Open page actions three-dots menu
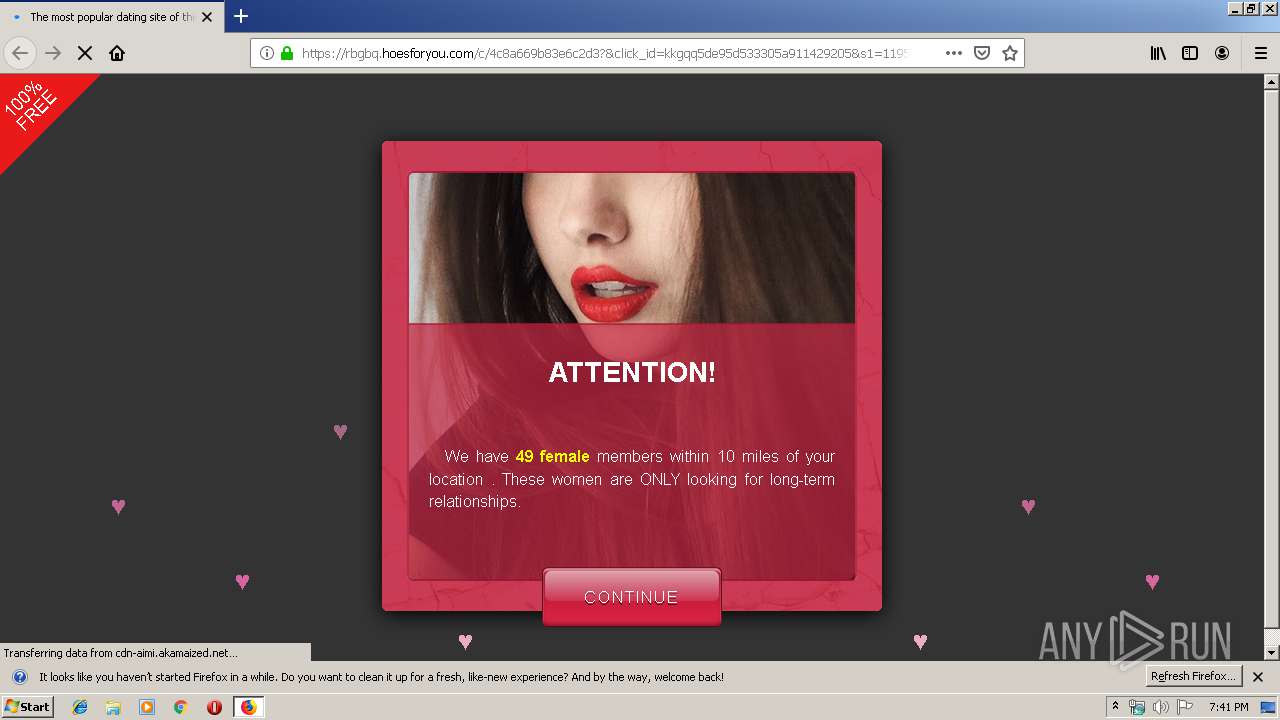The image size is (1280, 720). pyautogui.click(x=954, y=53)
